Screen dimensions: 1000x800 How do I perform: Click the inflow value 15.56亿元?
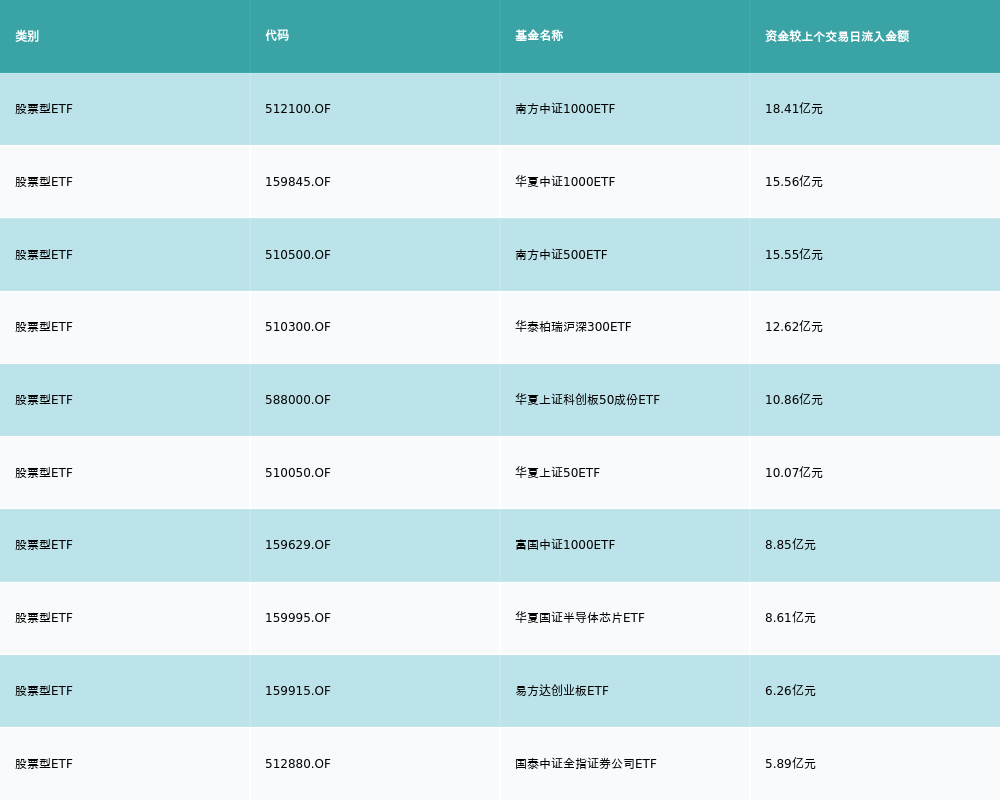coord(793,182)
